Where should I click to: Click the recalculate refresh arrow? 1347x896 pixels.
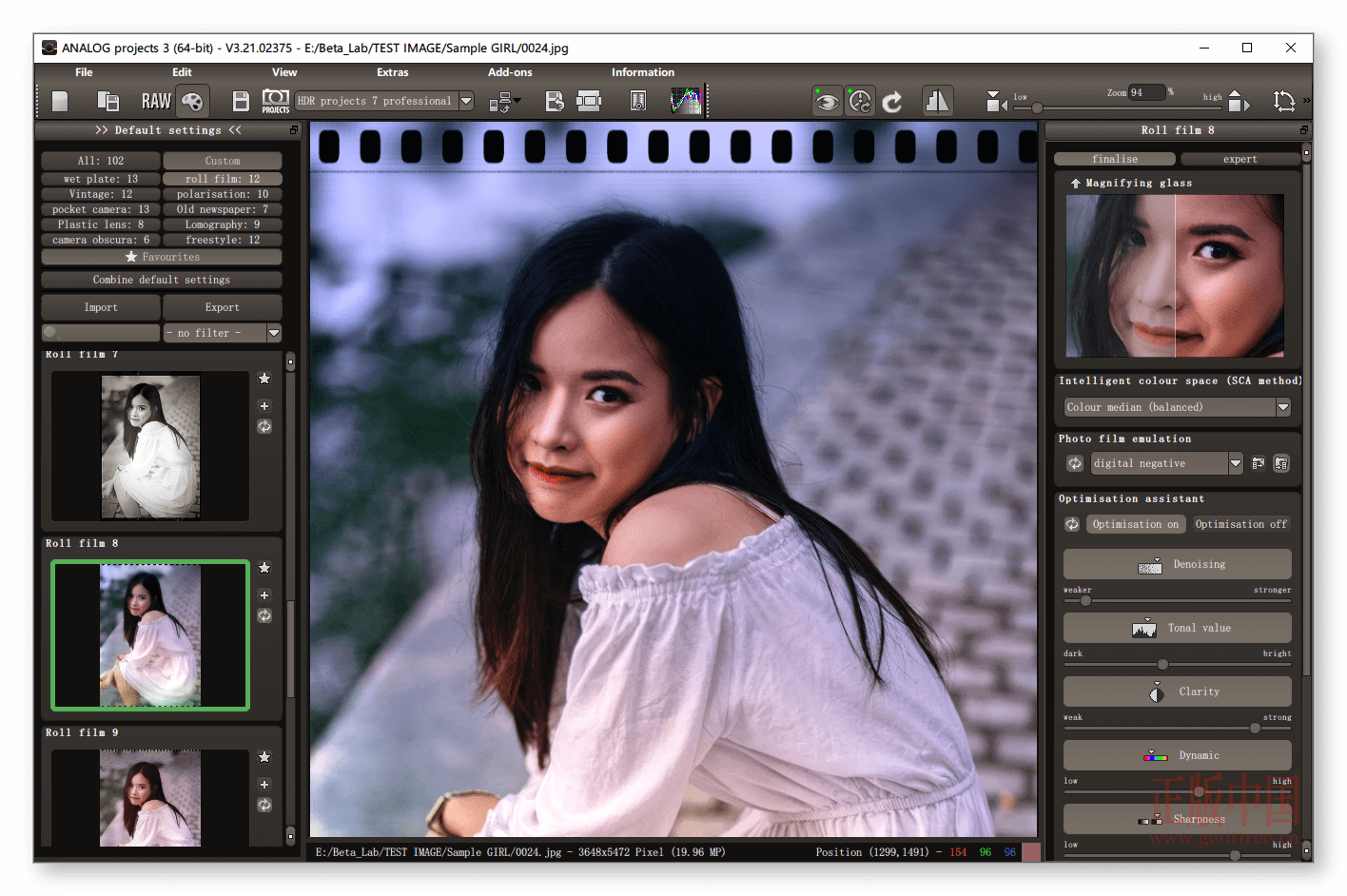click(x=892, y=102)
